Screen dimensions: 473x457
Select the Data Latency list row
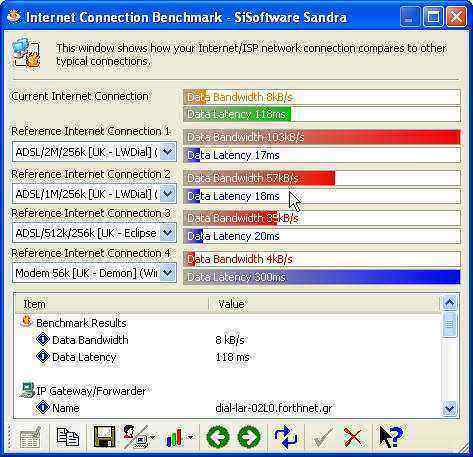coord(228,357)
